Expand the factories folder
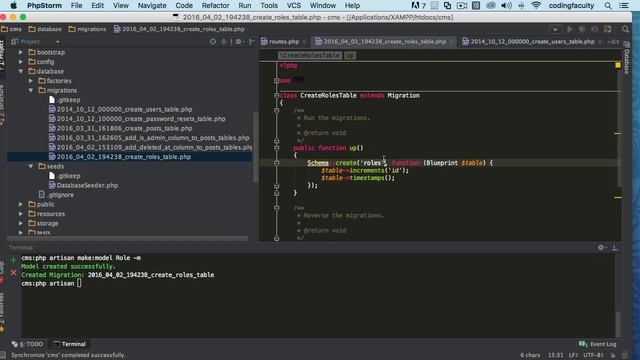The height and width of the screenshot is (360, 640). pyautogui.click(x=31, y=81)
